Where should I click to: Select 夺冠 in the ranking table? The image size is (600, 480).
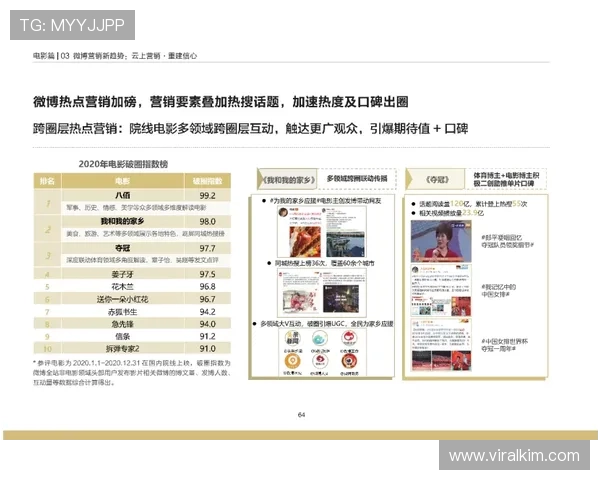click(123, 248)
